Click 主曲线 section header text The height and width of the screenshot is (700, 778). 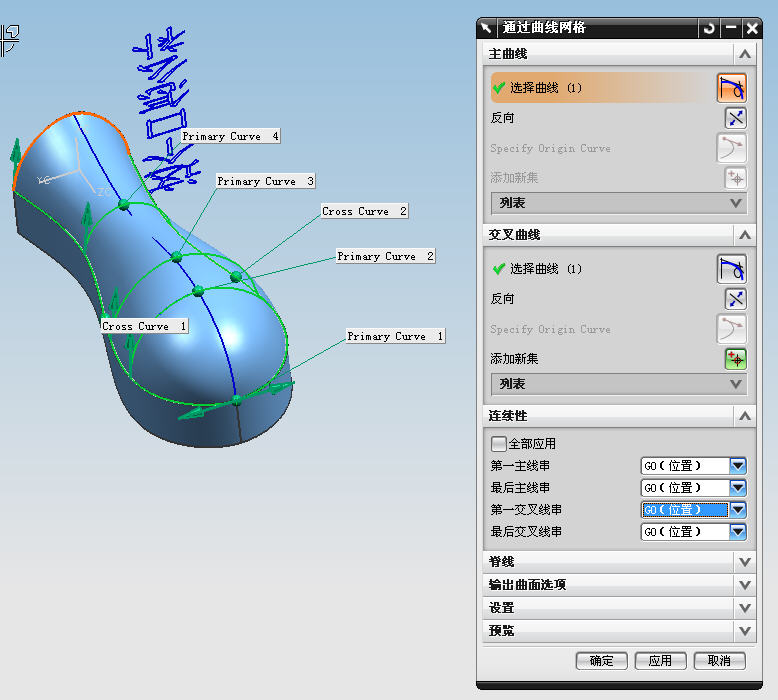point(508,54)
